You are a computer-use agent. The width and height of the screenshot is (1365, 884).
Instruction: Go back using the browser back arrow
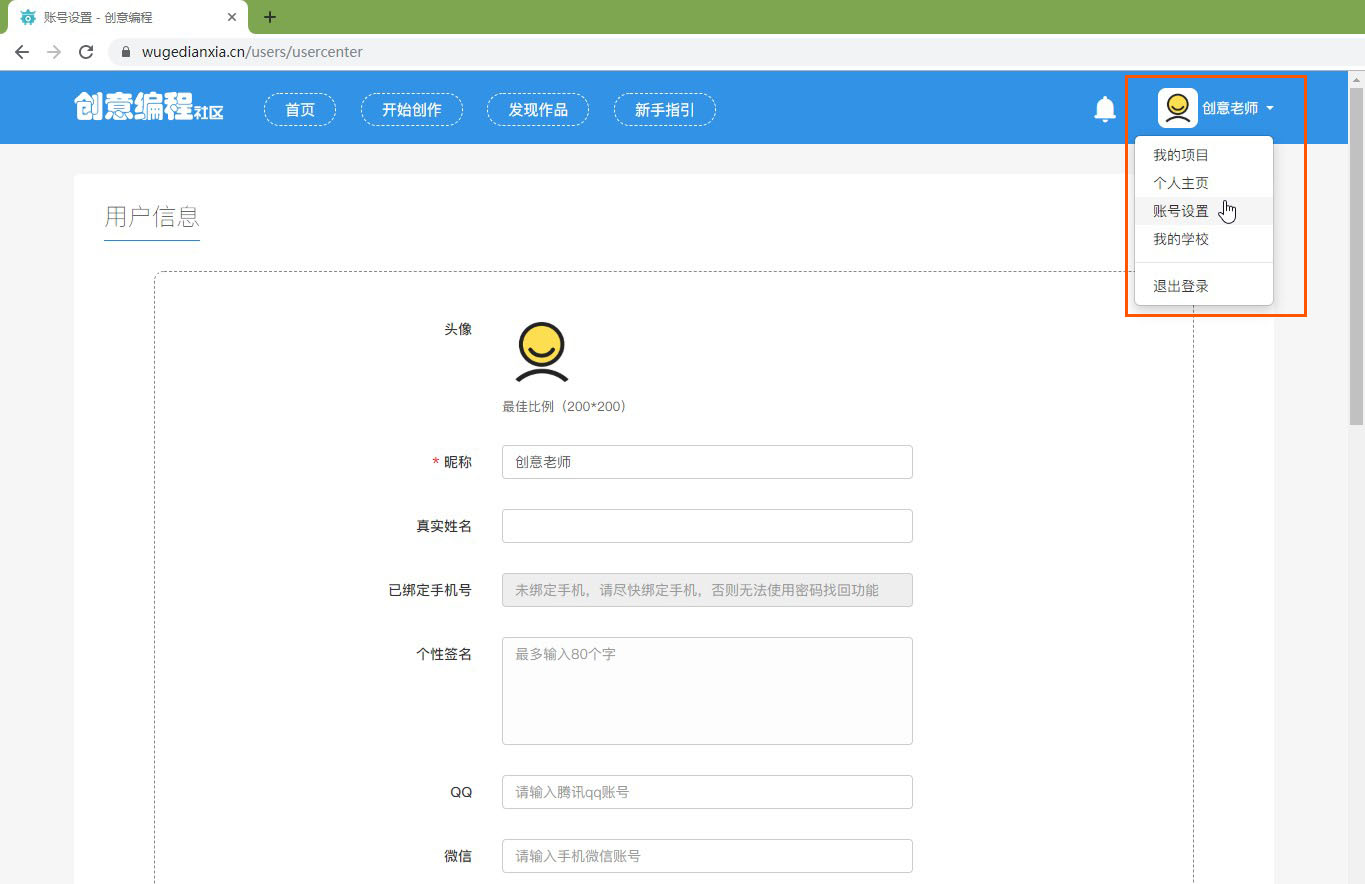click(x=22, y=52)
